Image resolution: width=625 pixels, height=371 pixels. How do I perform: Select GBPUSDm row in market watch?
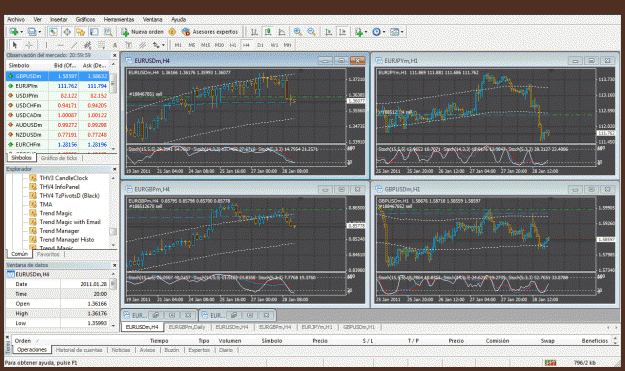point(57,76)
